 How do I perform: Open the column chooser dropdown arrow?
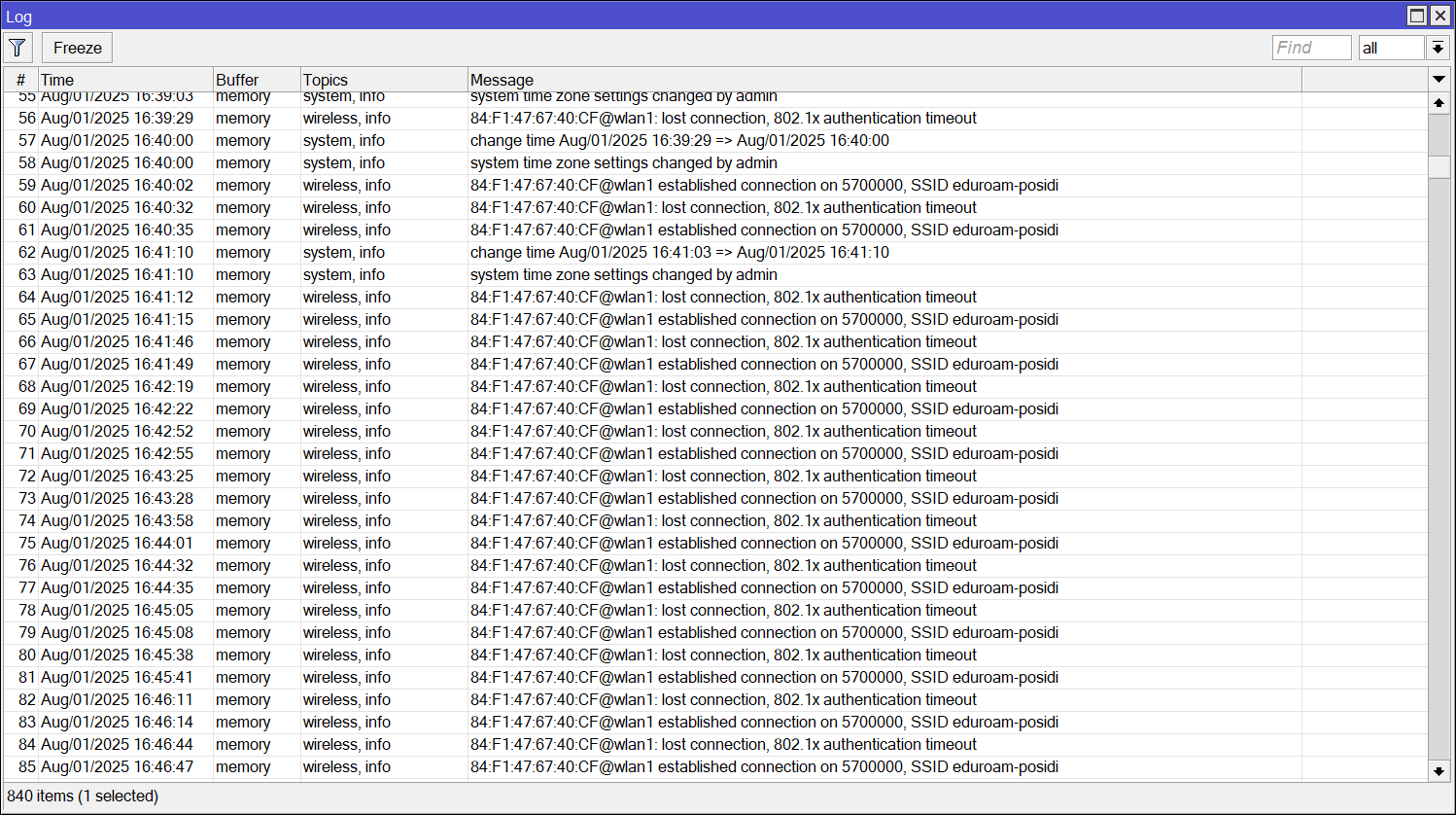[1439, 79]
